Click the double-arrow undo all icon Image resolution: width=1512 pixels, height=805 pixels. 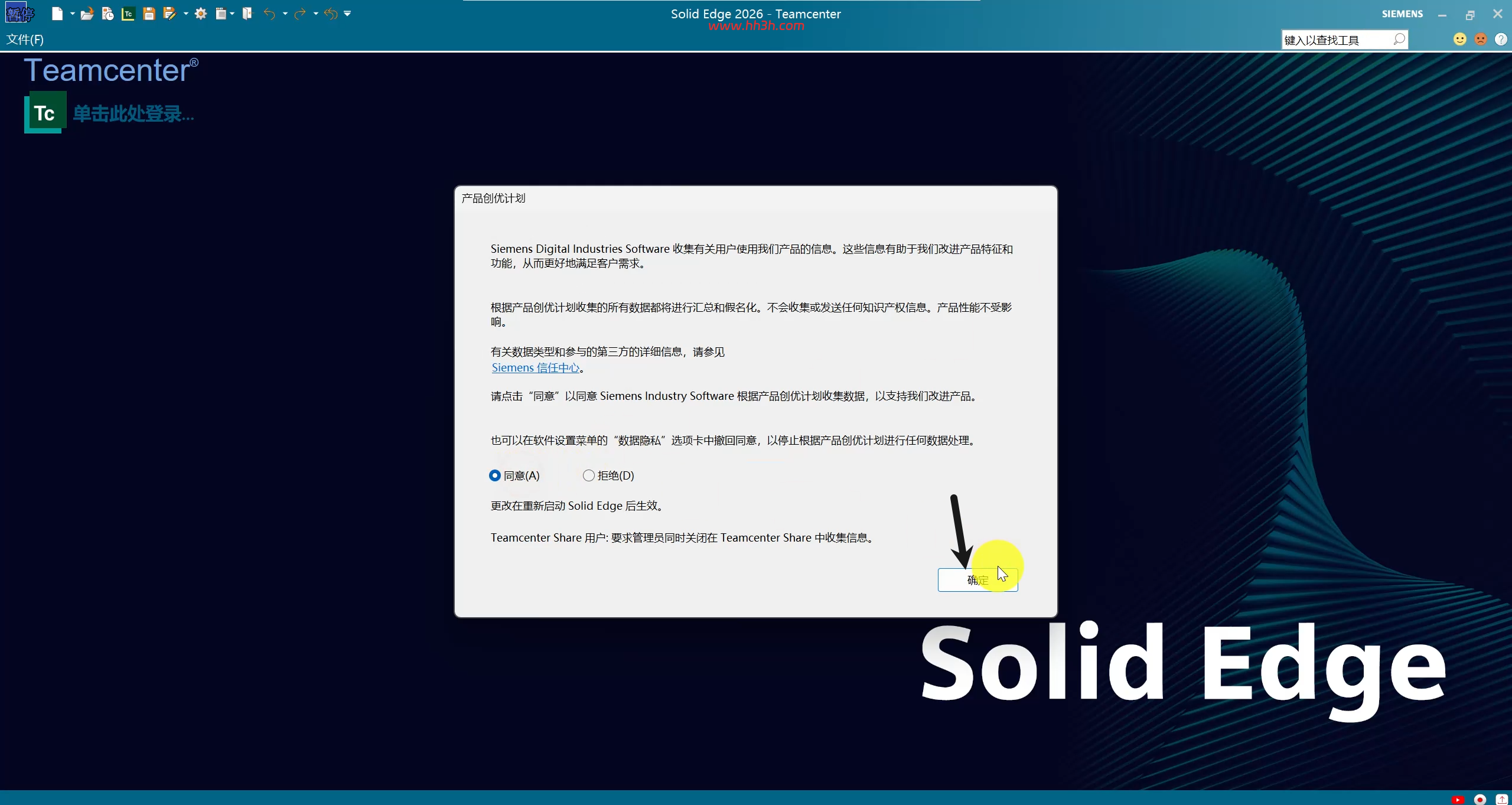331,14
